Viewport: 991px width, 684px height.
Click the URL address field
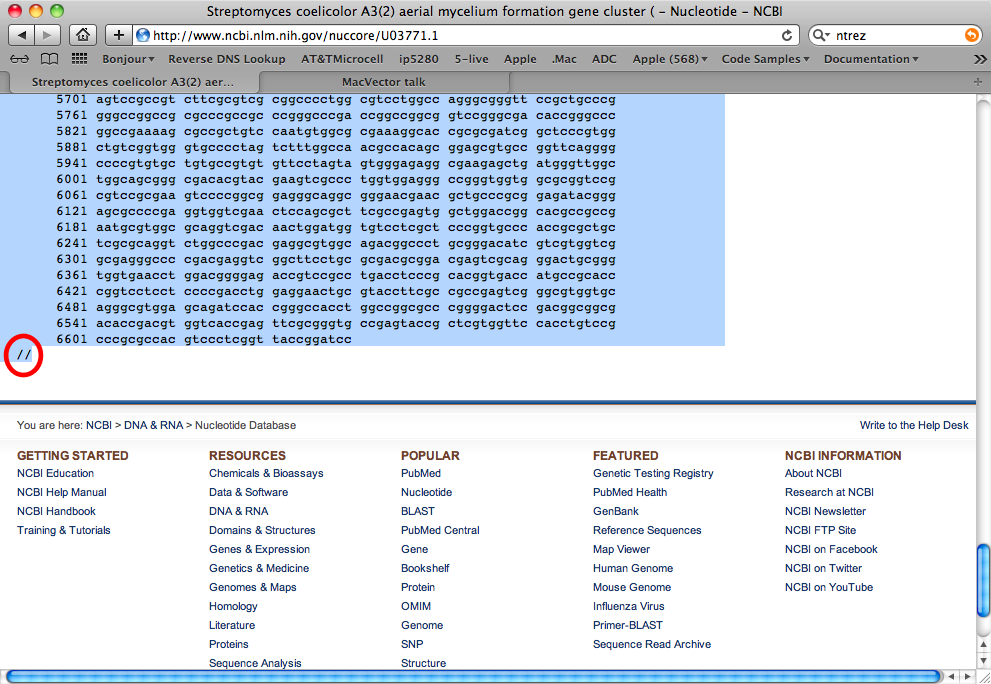[460, 35]
